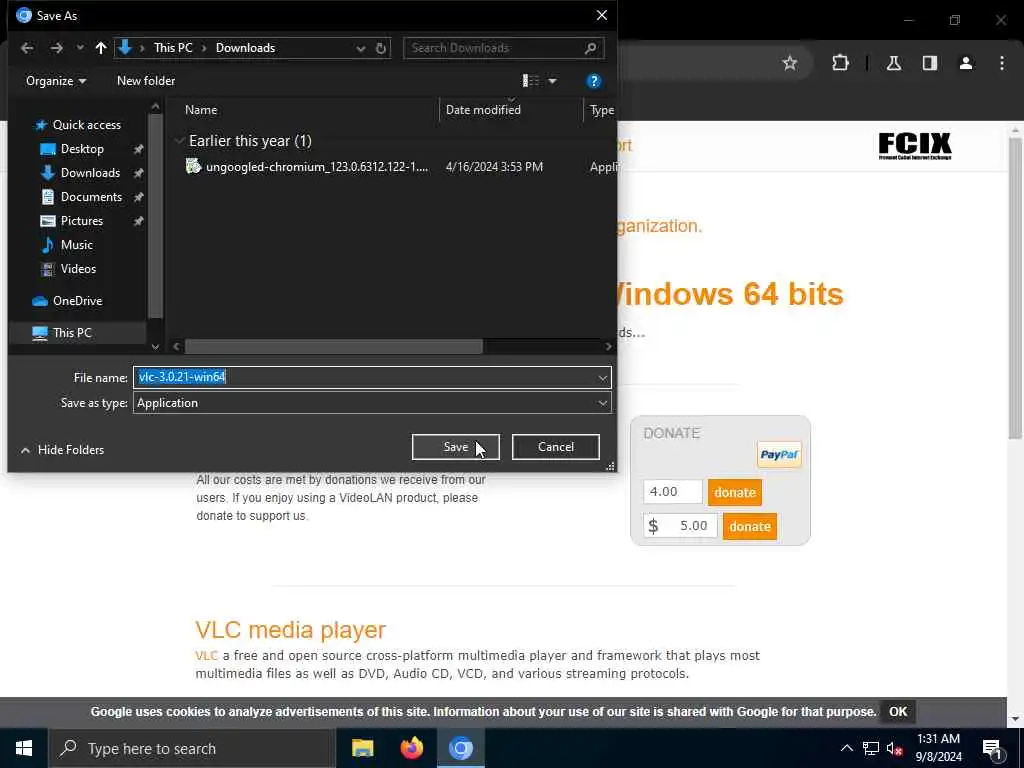The width and height of the screenshot is (1024, 768).
Task: Select Quick access in navigation pane
Action: tap(86, 125)
